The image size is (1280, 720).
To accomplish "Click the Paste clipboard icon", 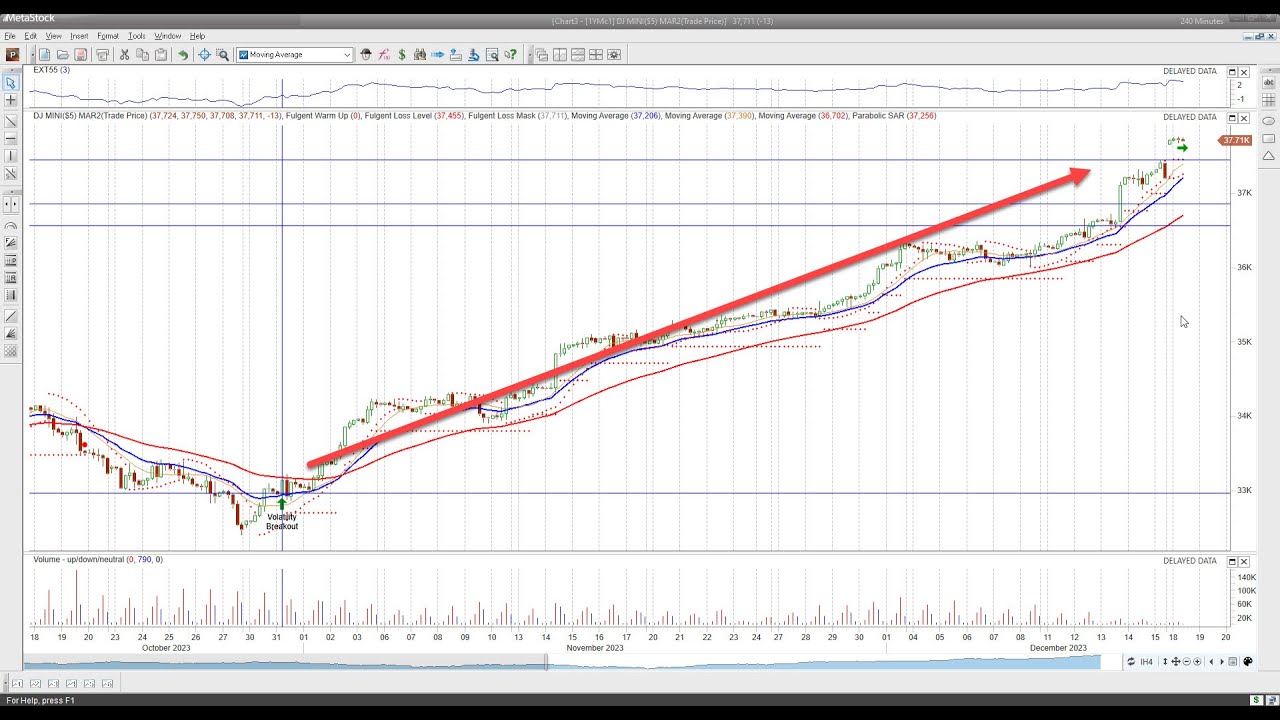I will click(160, 55).
